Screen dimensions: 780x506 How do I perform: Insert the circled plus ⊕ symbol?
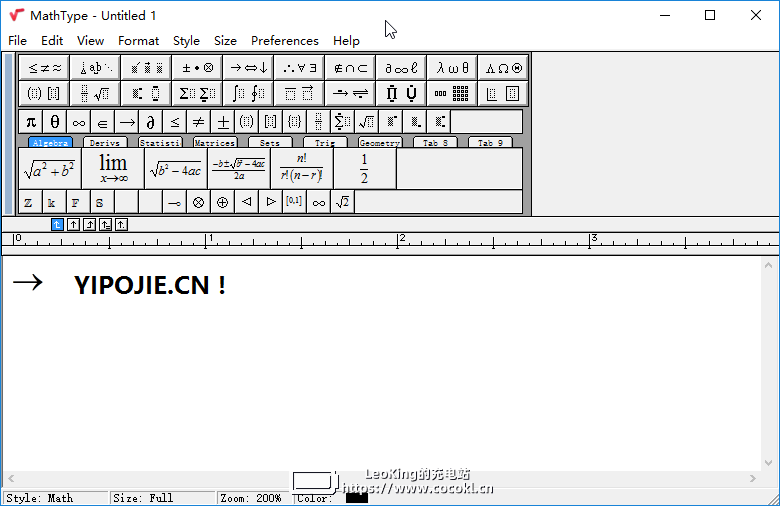point(222,202)
